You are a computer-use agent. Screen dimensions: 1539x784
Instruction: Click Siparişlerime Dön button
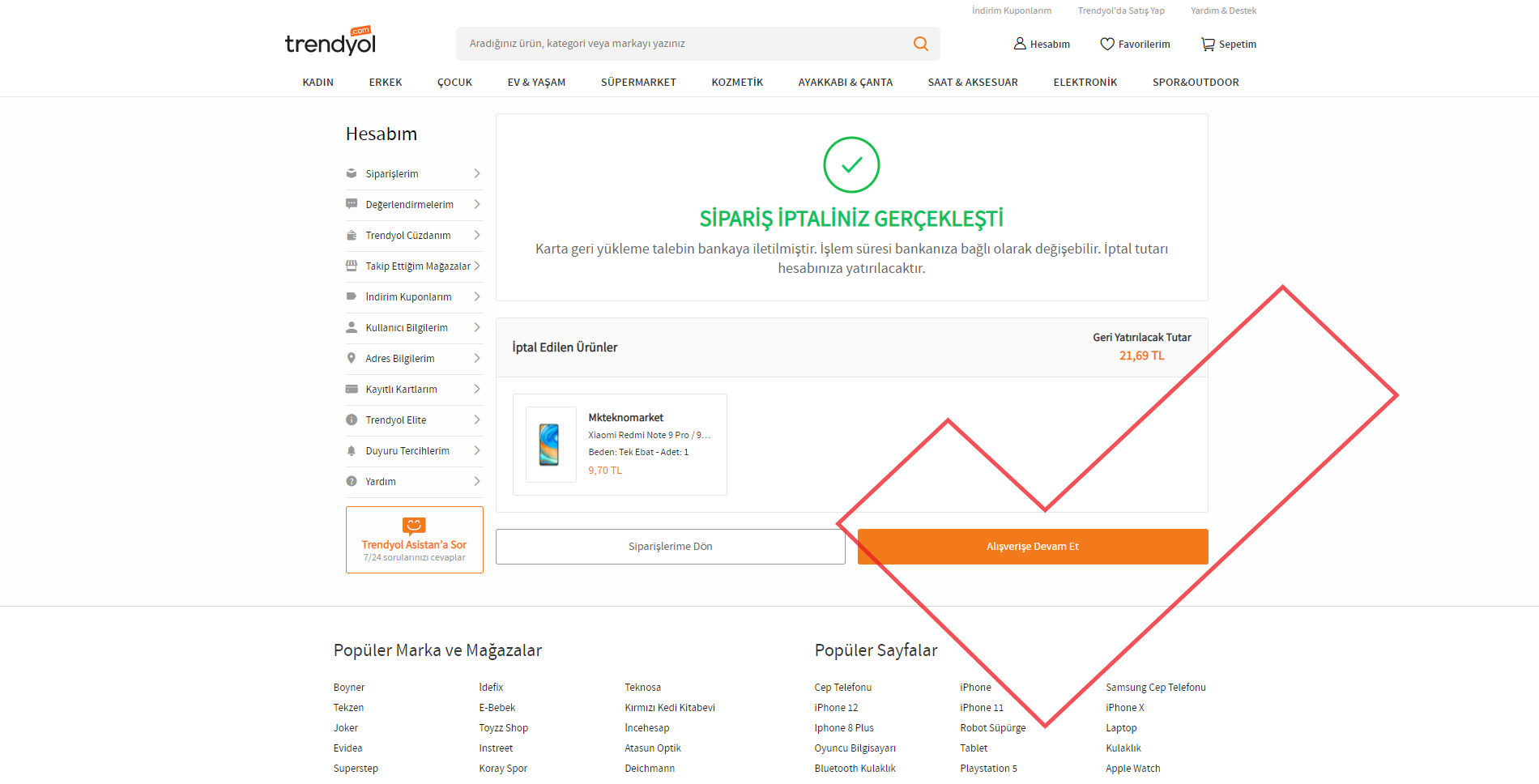[670, 547]
